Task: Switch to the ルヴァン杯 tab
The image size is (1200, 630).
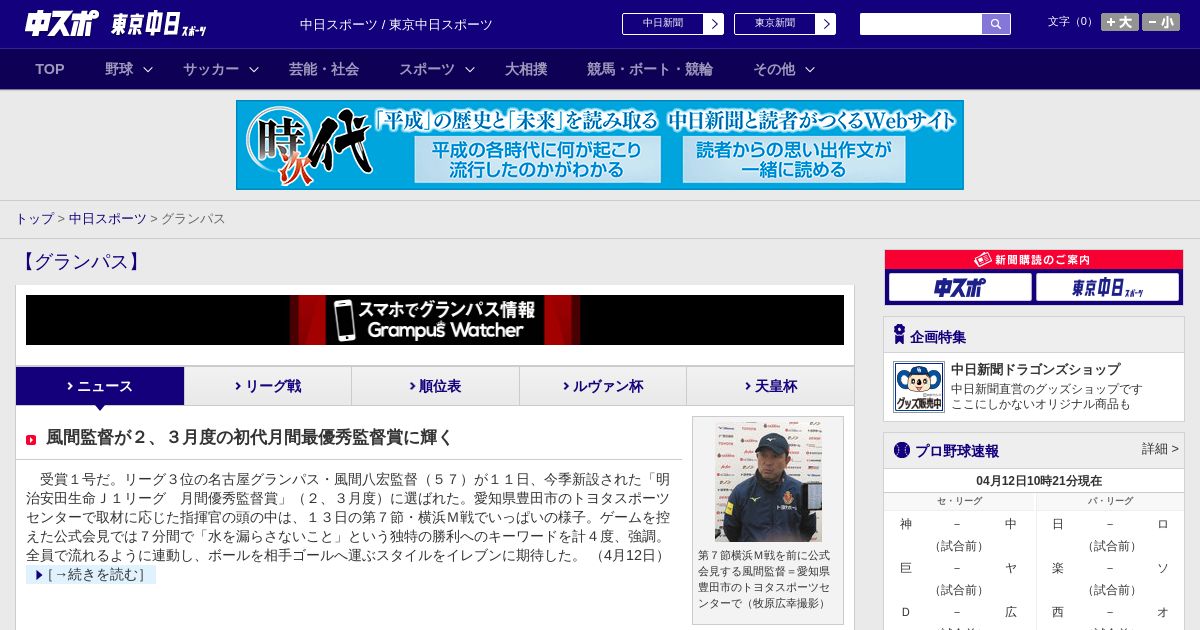Action: (x=603, y=386)
